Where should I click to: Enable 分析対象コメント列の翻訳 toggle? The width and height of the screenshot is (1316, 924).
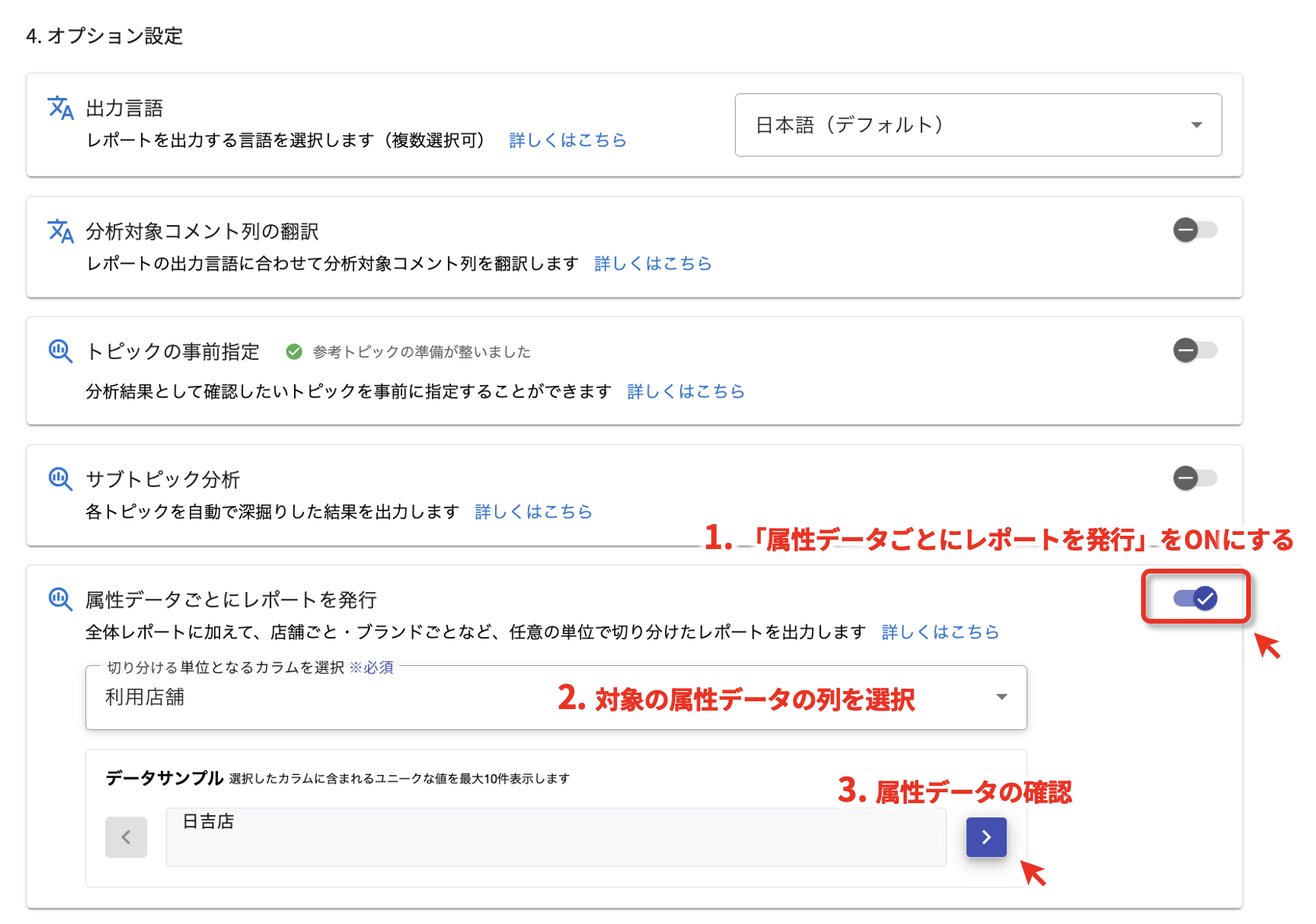[1194, 230]
